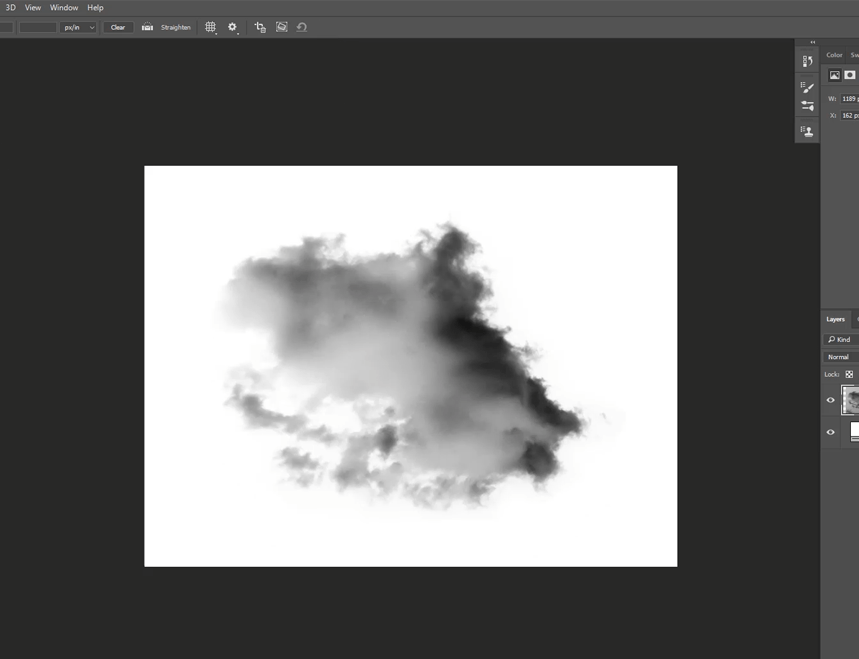Toggle lock transparent pixels
Image resolution: width=859 pixels, height=659 pixels.
click(848, 374)
